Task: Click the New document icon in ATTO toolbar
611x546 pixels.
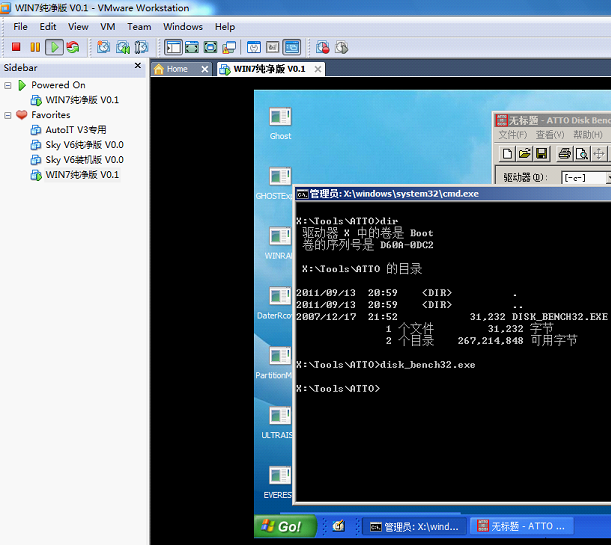Action: [507, 154]
